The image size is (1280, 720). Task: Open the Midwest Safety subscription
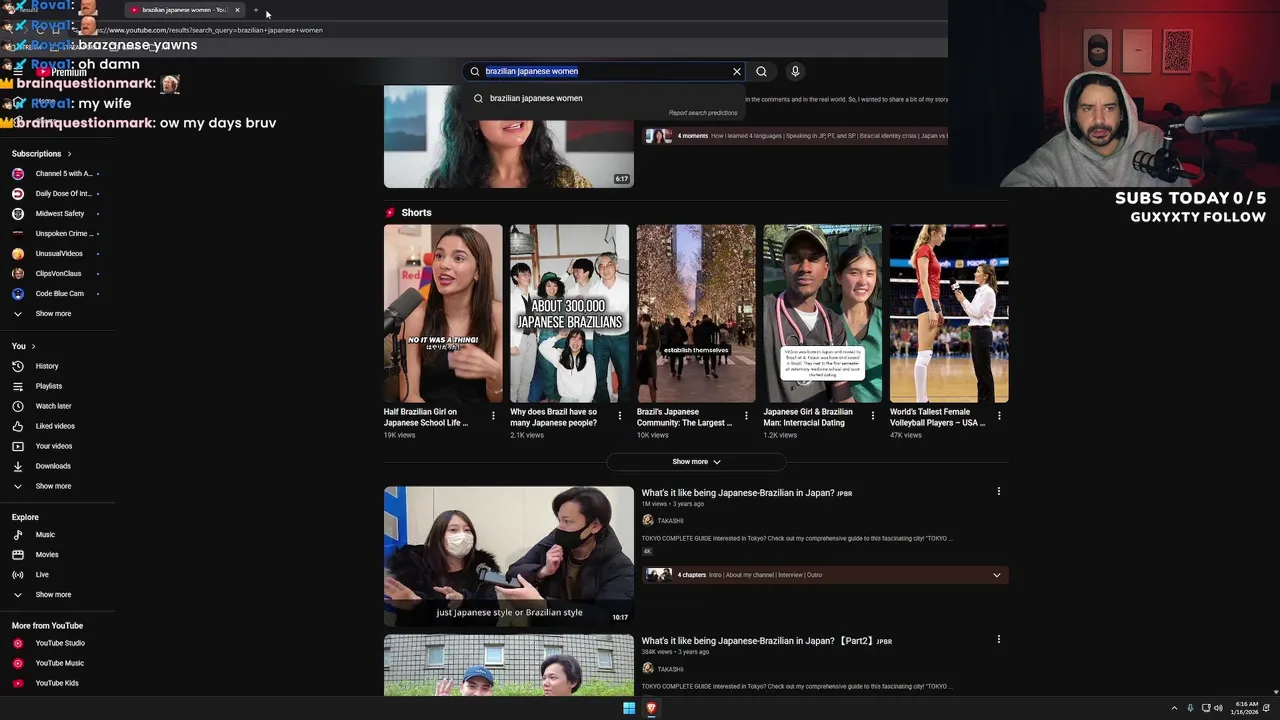[60, 214]
